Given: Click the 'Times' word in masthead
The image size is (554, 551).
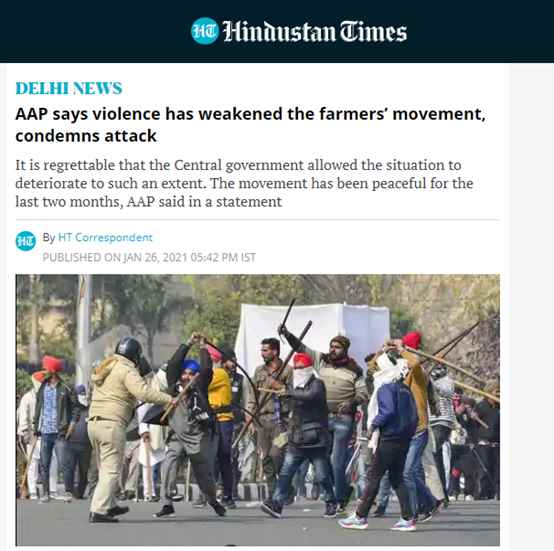Looking at the screenshot, I should 373,31.
